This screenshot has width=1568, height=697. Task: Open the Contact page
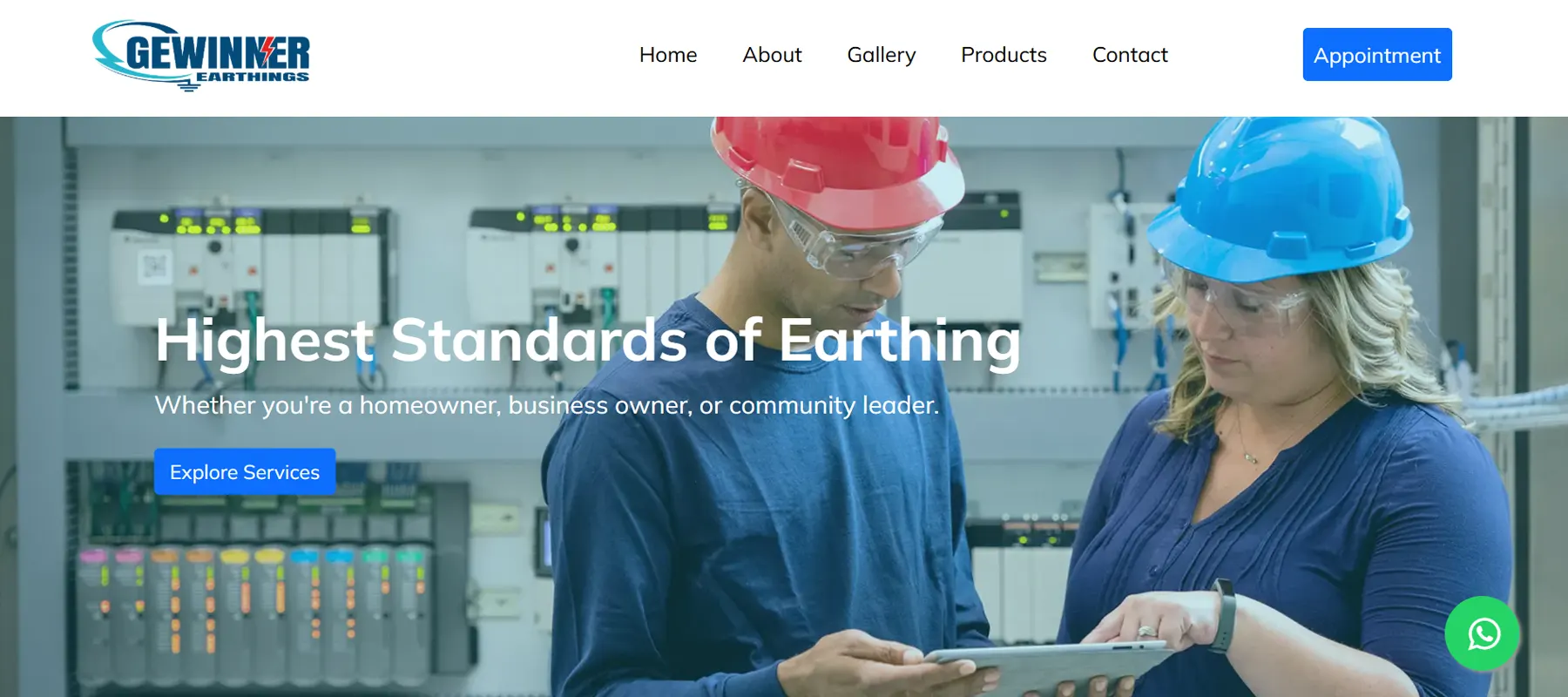pyautogui.click(x=1130, y=55)
